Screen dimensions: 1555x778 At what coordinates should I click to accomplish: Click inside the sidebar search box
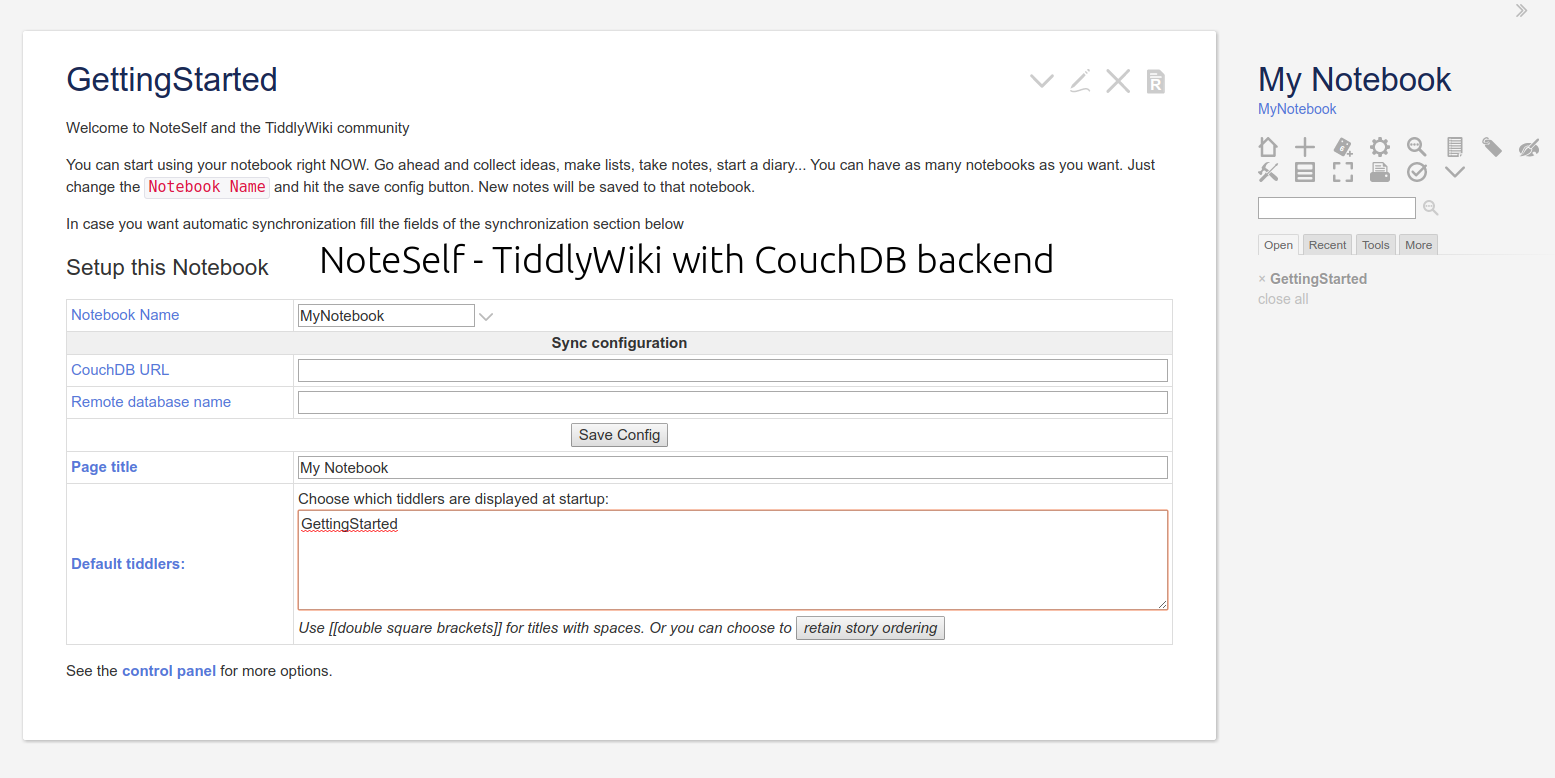pyautogui.click(x=1336, y=207)
